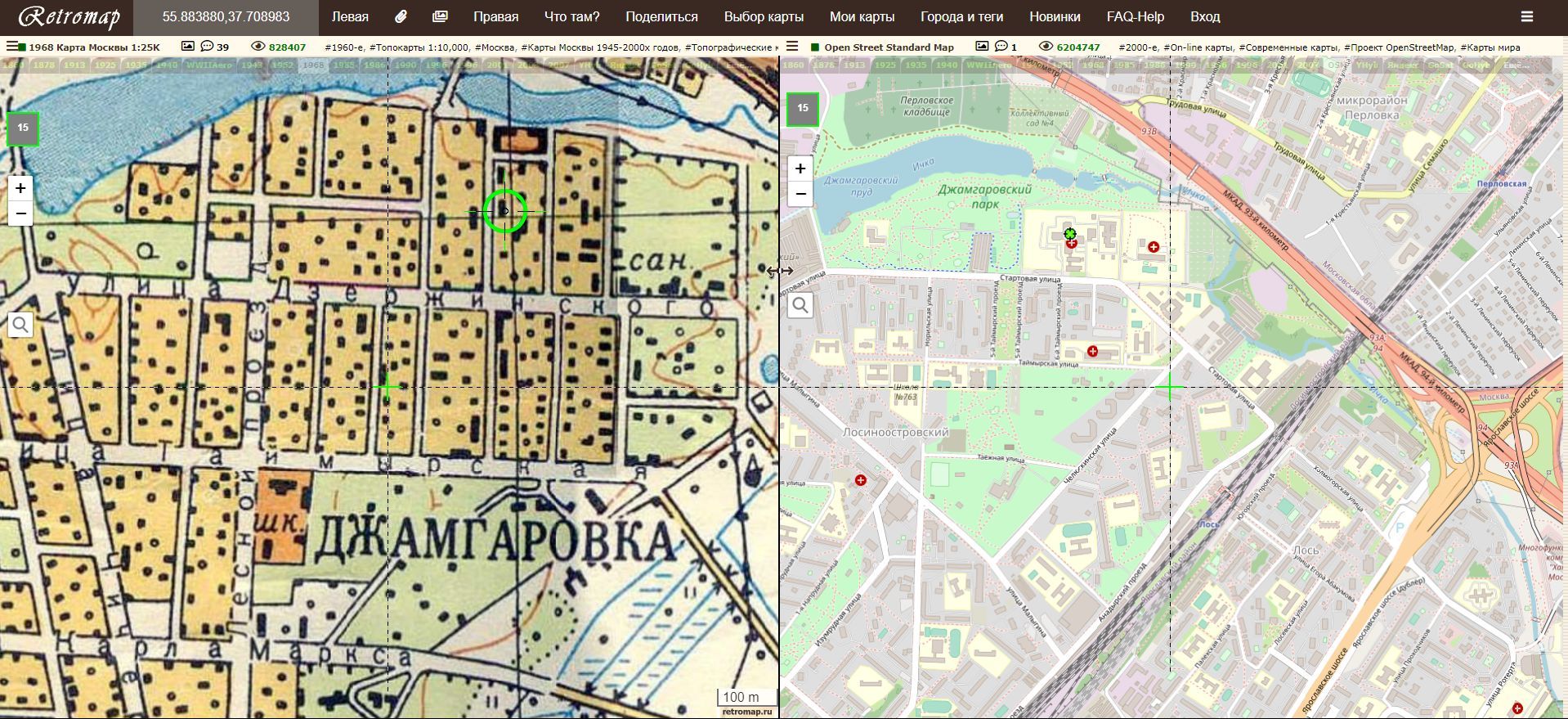The height and width of the screenshot is (719, 1568).
Task: Click the red hospital marker near Таймырская улица
Action: pyautogui.click(x=1092, y=352)
